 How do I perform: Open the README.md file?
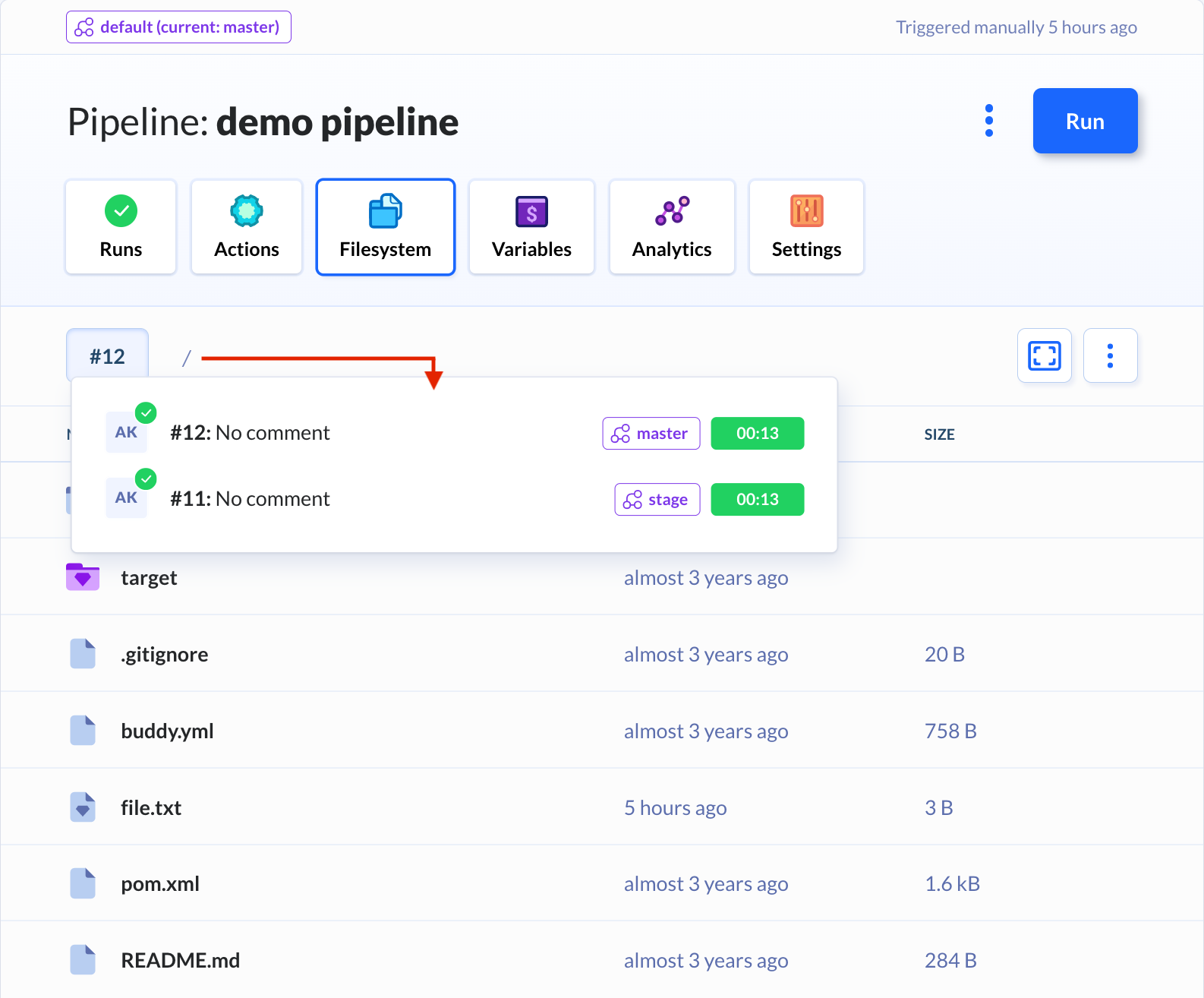pyautogui.click(x=181, y=961)
